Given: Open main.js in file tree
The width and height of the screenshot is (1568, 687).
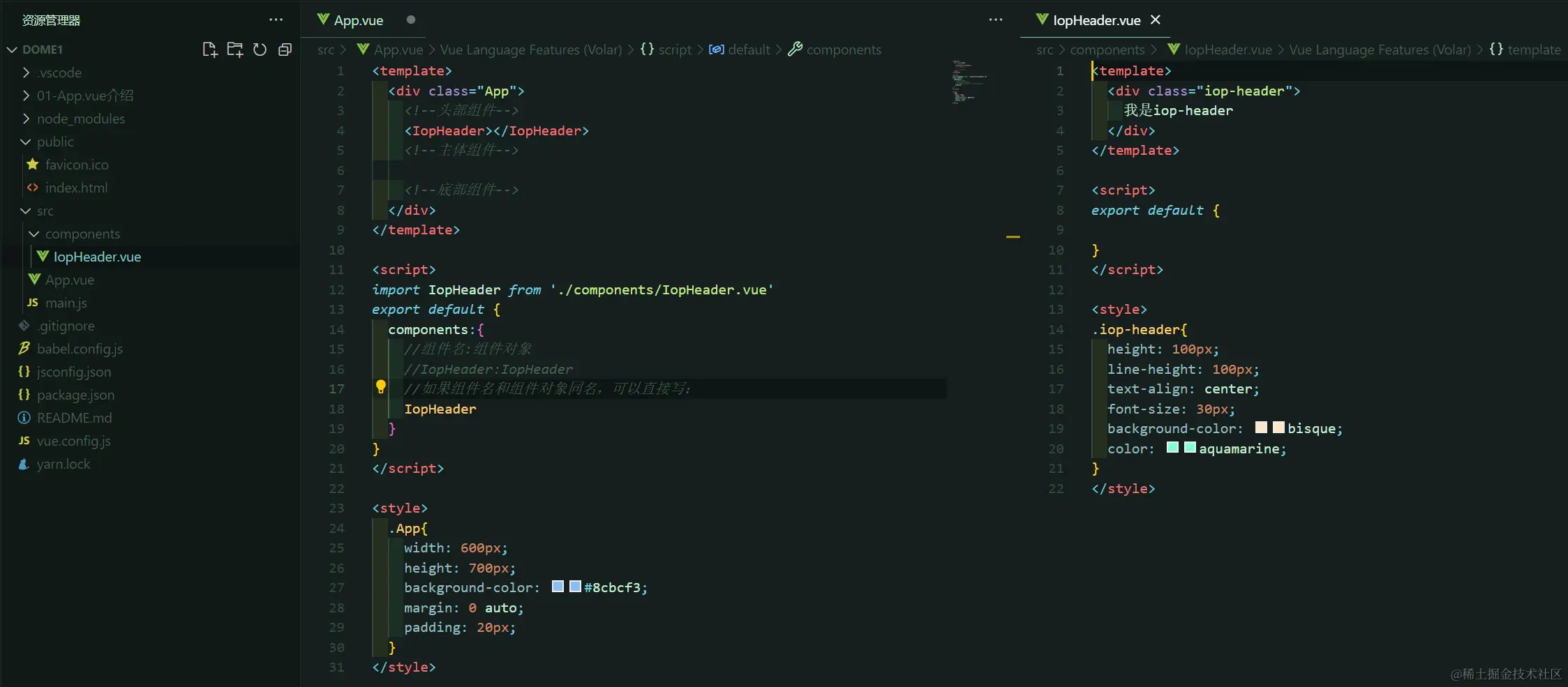Looking at the screenshot, I should click(66, 303).
